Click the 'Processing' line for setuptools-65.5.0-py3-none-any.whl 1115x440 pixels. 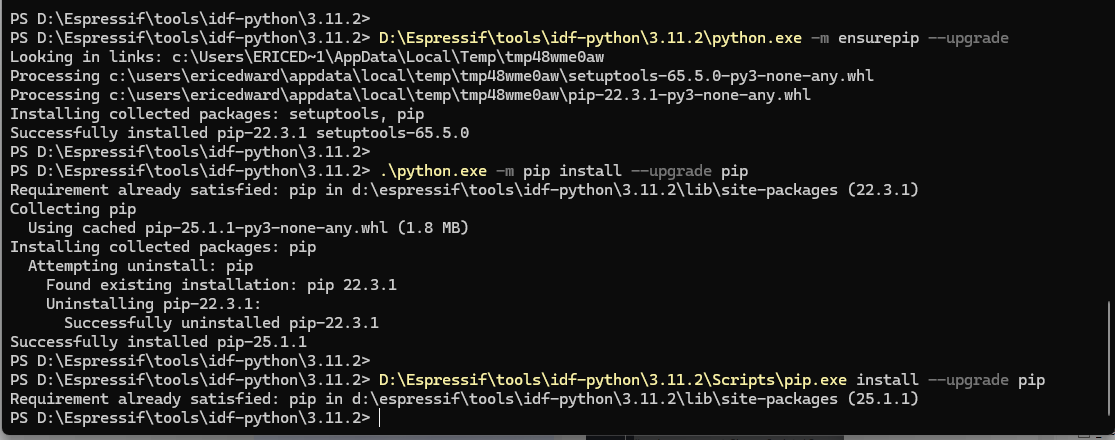[x=442, y=76]
